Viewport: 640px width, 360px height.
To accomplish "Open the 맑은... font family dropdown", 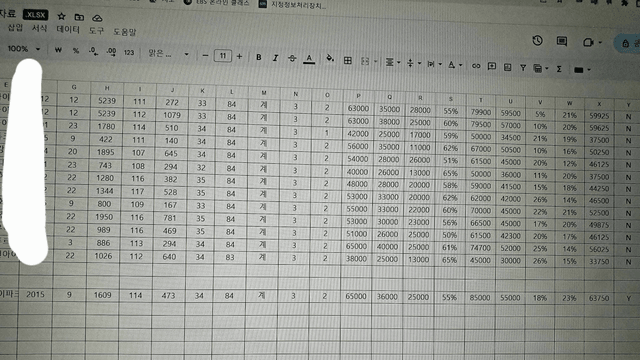I will (168, 53).
